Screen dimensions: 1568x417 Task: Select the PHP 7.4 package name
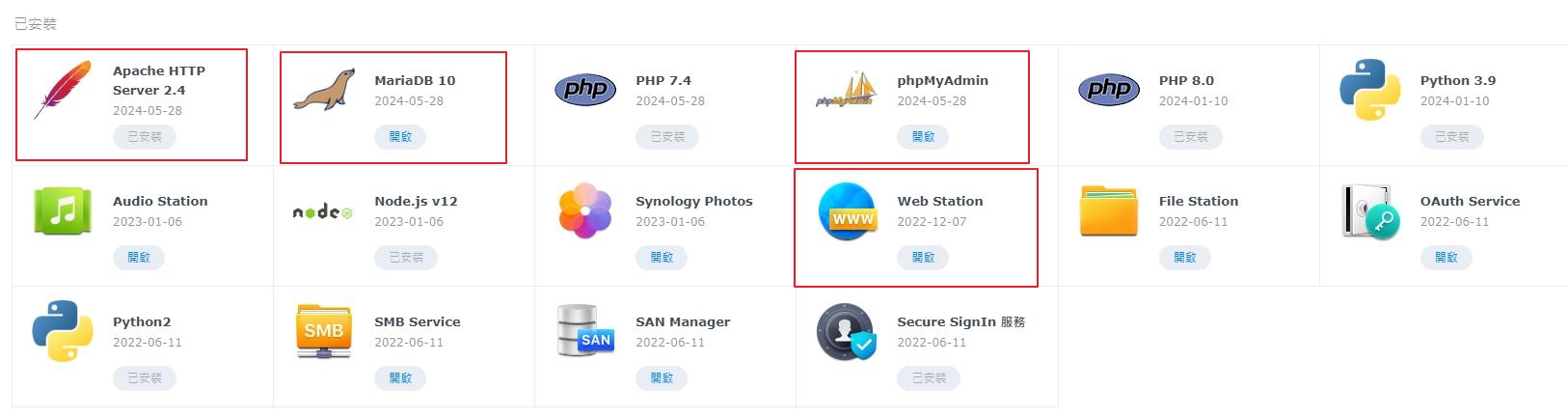(x=663, y=81)
